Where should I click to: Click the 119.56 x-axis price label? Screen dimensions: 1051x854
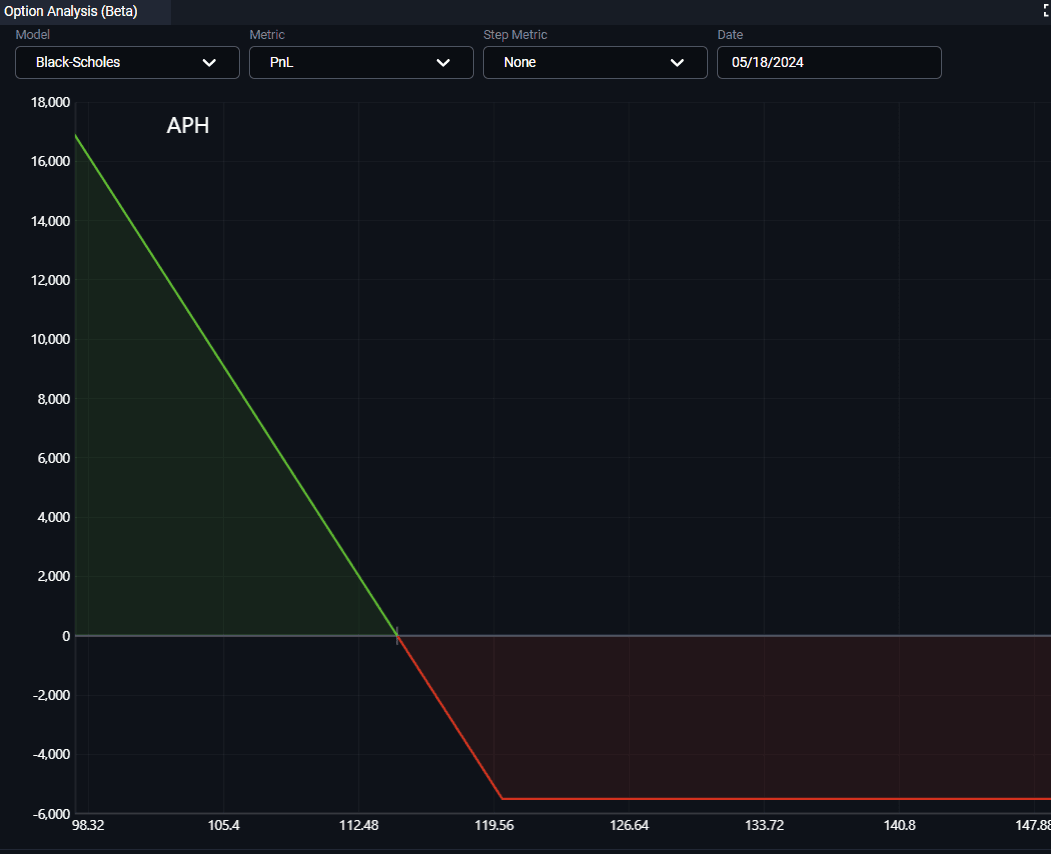[494, 825]
